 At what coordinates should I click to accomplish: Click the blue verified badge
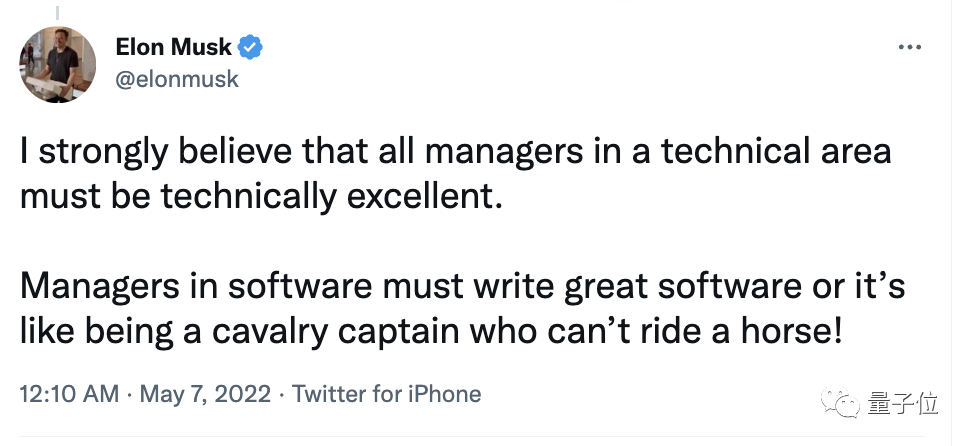click(252, 47)
